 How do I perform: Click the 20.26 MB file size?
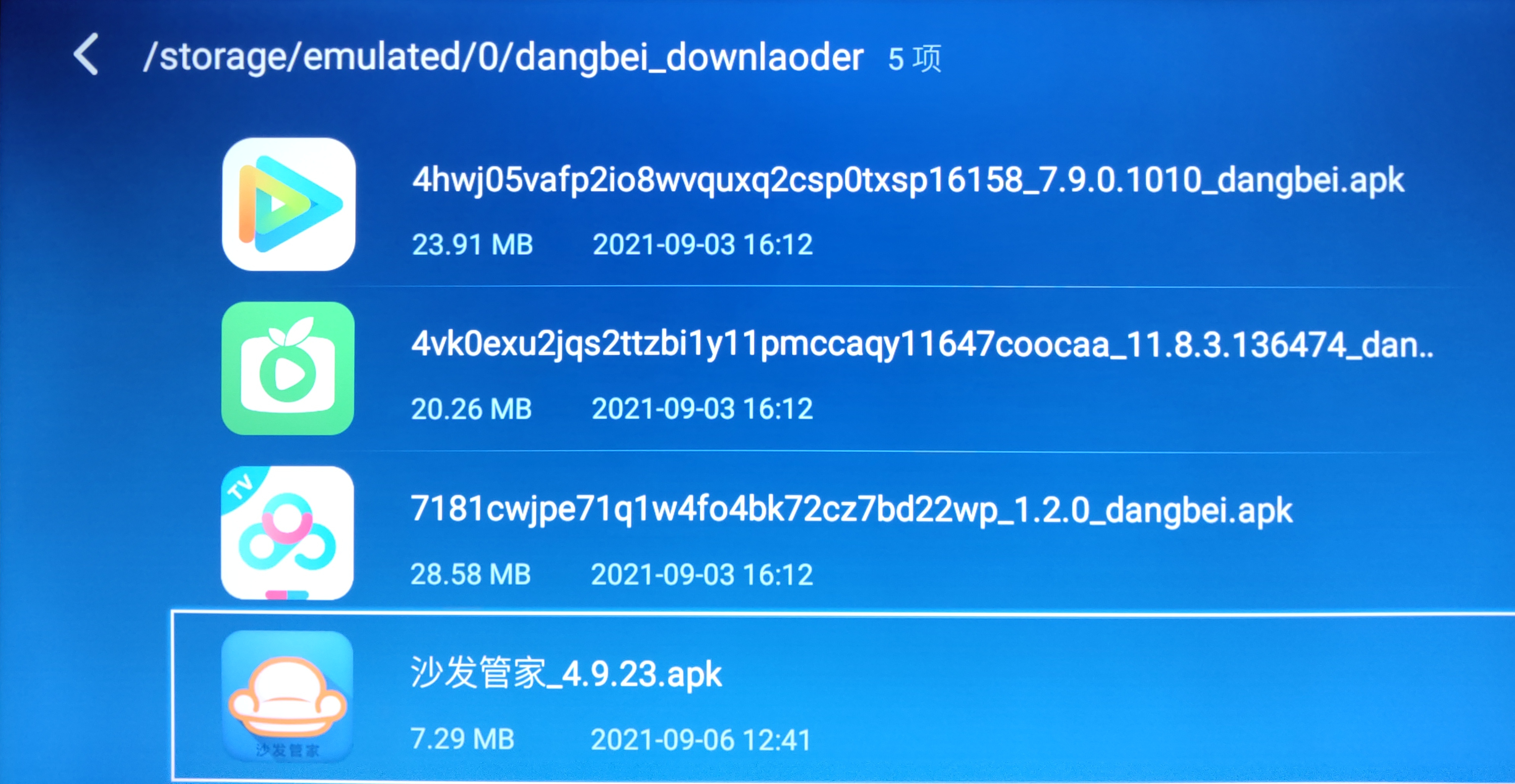[471, 409]
